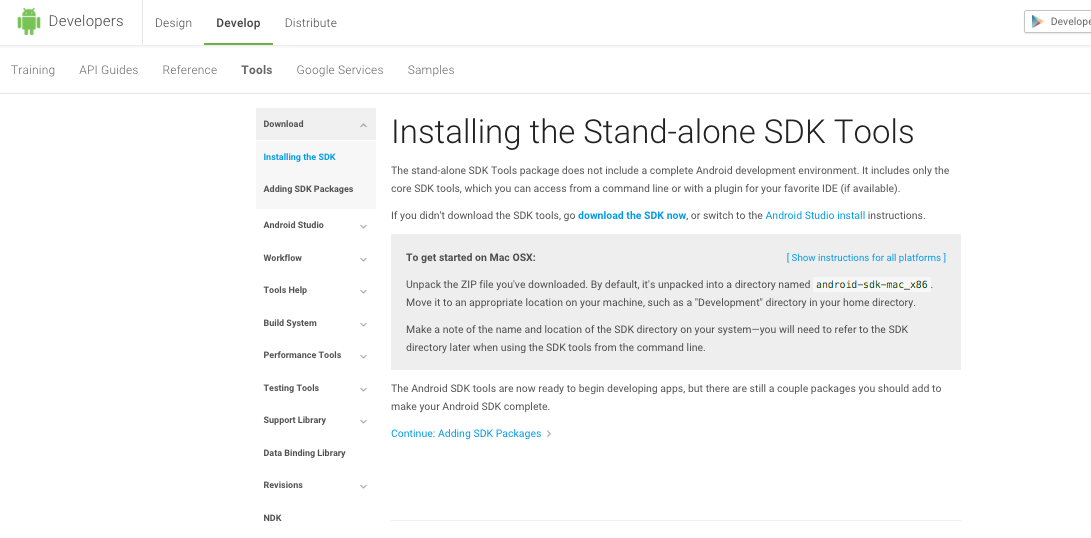This screenshot has width=1091, height=538.
Task: Click the Revisions sidebar item
Action: click(x=282, y=485)
